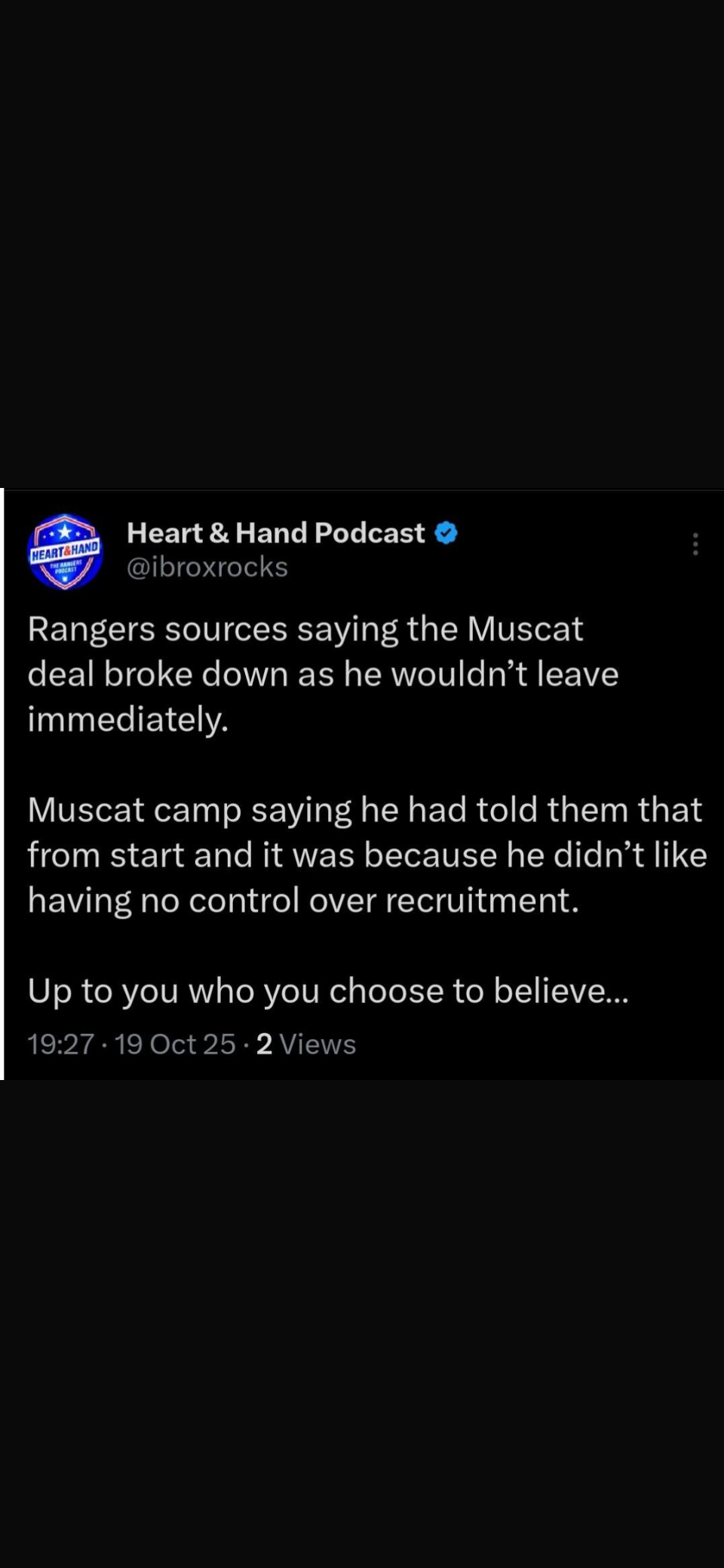Click the blue verified checkmark badge
The width and height of the screenshot is (724, 1568).
tap(446, 533)
